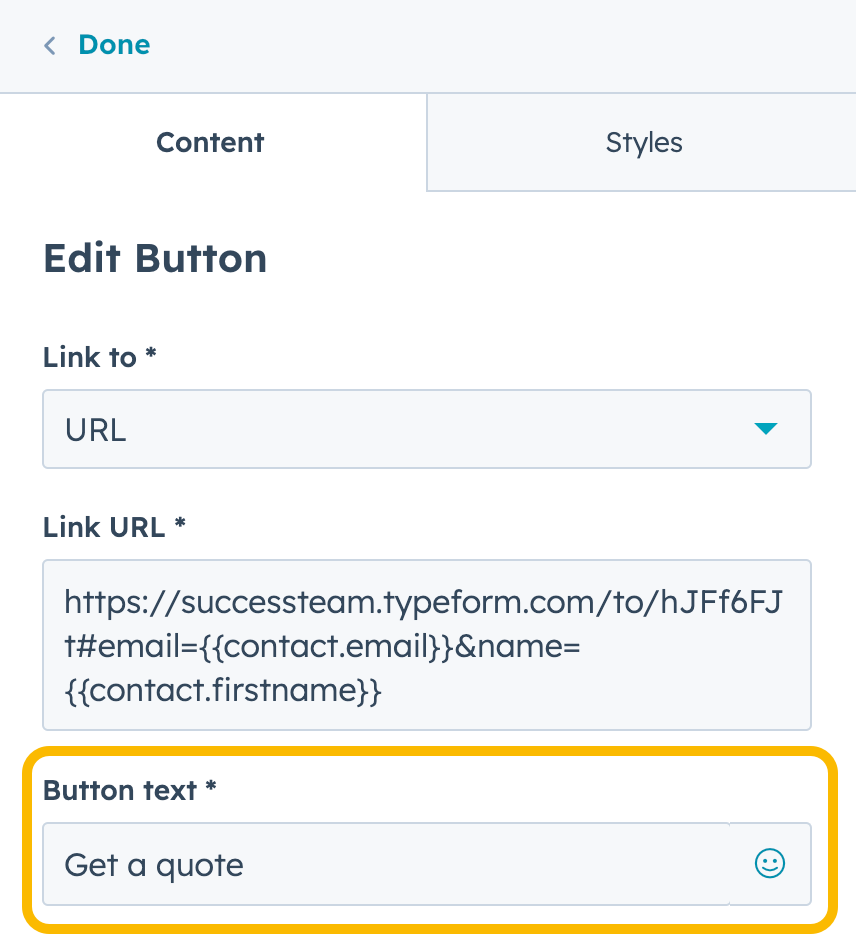Switch to the Styles tab
The image size is (856, 948).
pyautogui.click(x=643, y=142)
